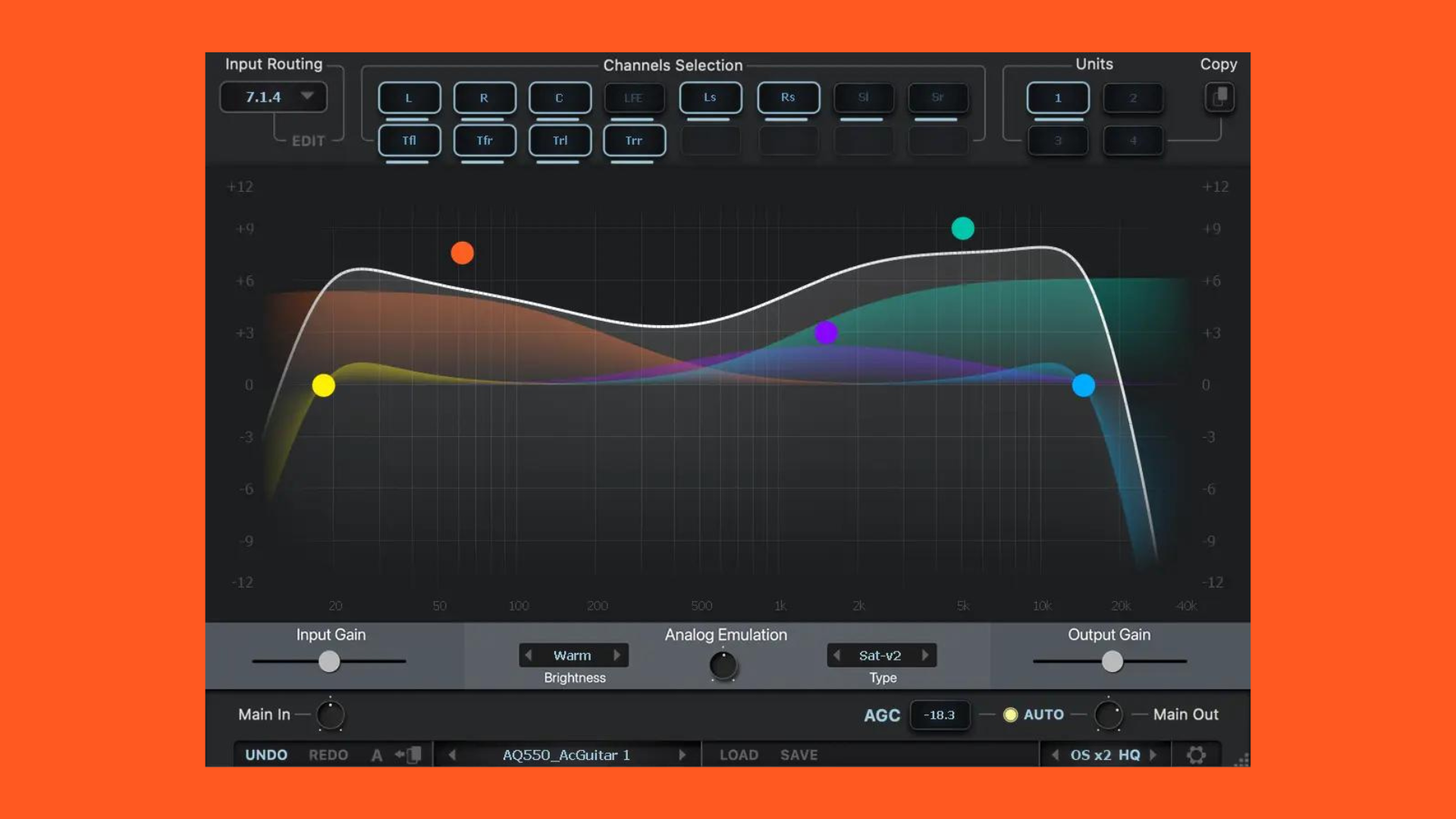
Task: Click the blue high-cut EQ node
Action: tap(1083, 386)
